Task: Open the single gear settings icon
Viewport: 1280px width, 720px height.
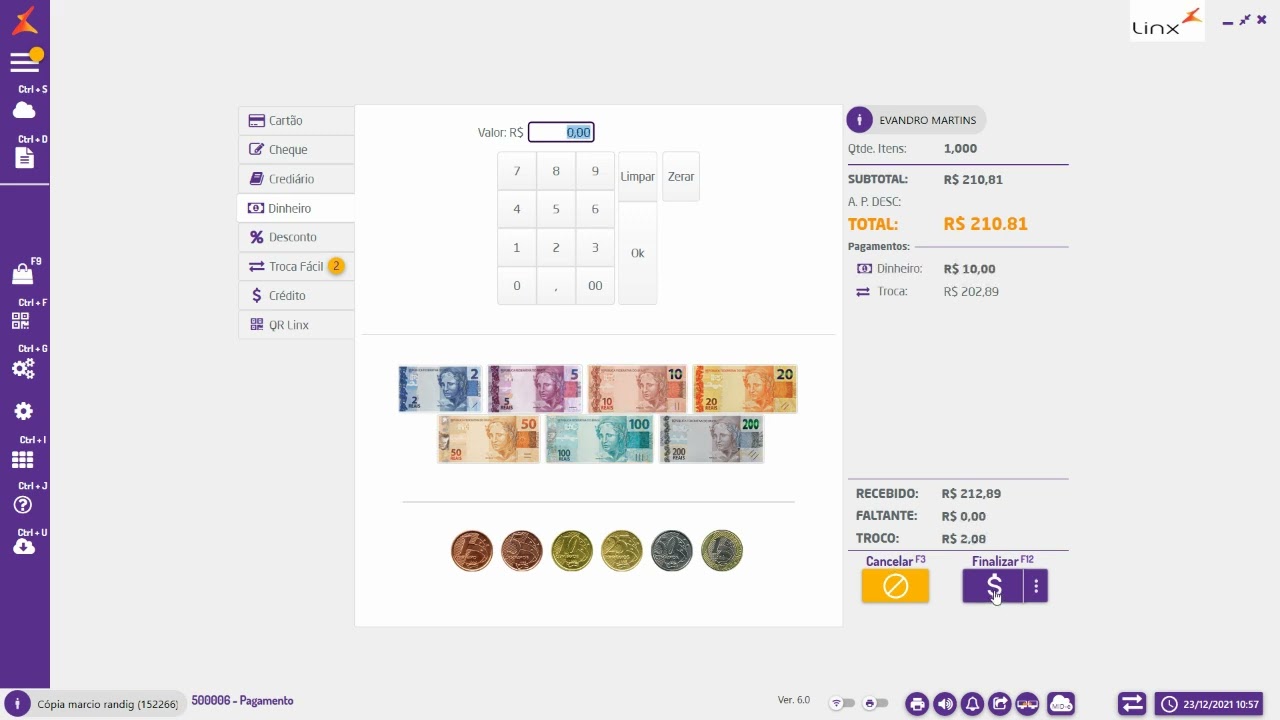Action: click(x=24, y=411)
